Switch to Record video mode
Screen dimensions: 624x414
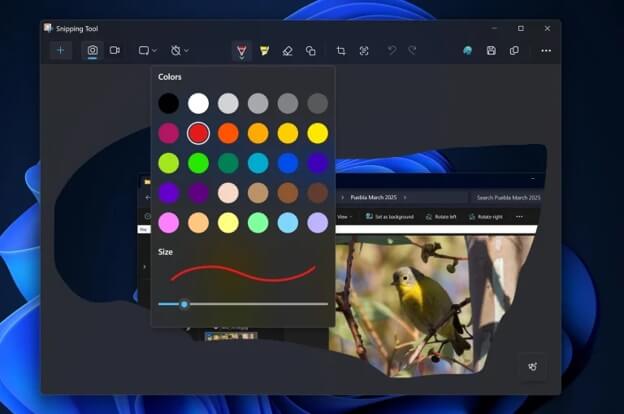click(115, 50)
